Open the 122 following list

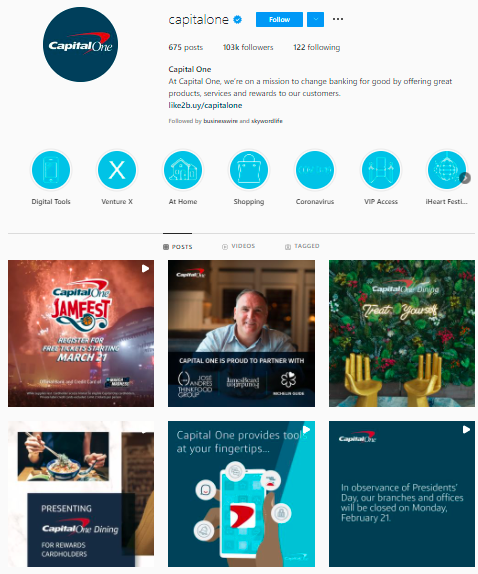317,47
